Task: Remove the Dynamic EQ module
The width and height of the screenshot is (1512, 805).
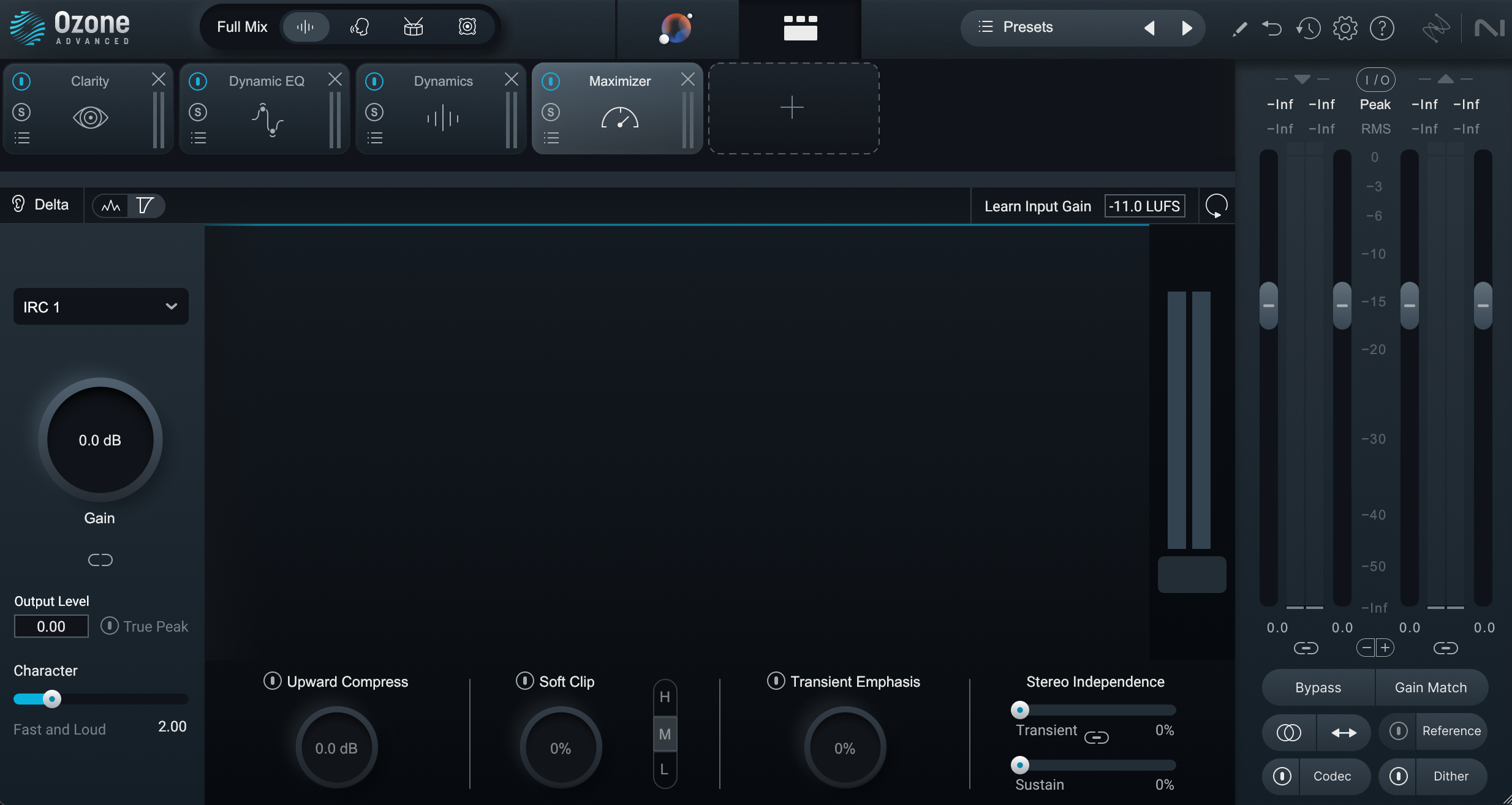Action: pos(335,79)
